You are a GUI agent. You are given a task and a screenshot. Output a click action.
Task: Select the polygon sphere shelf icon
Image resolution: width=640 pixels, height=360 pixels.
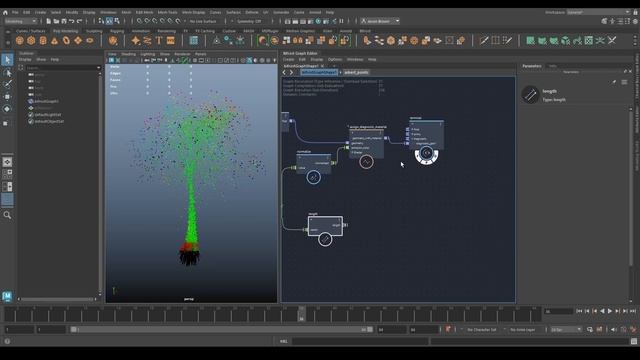[20, 40]
